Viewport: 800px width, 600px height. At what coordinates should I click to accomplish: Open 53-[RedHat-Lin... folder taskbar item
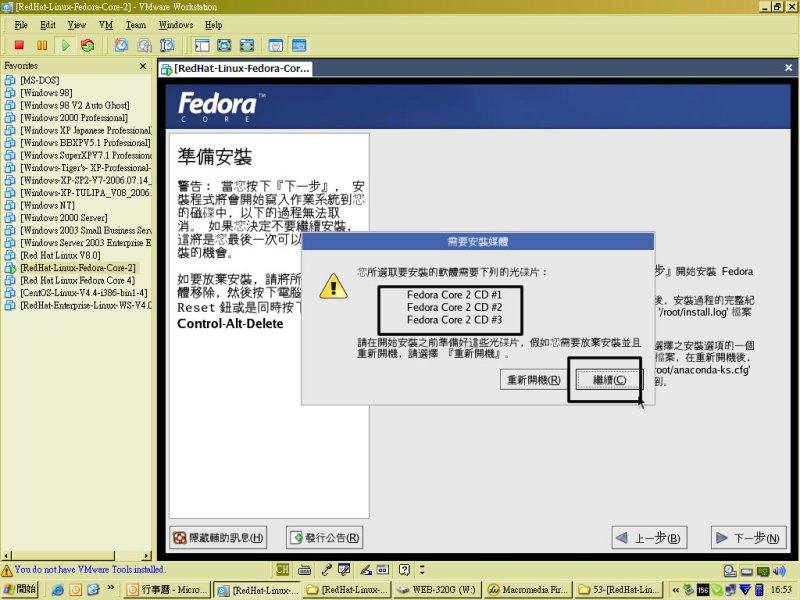click(619, 589)
